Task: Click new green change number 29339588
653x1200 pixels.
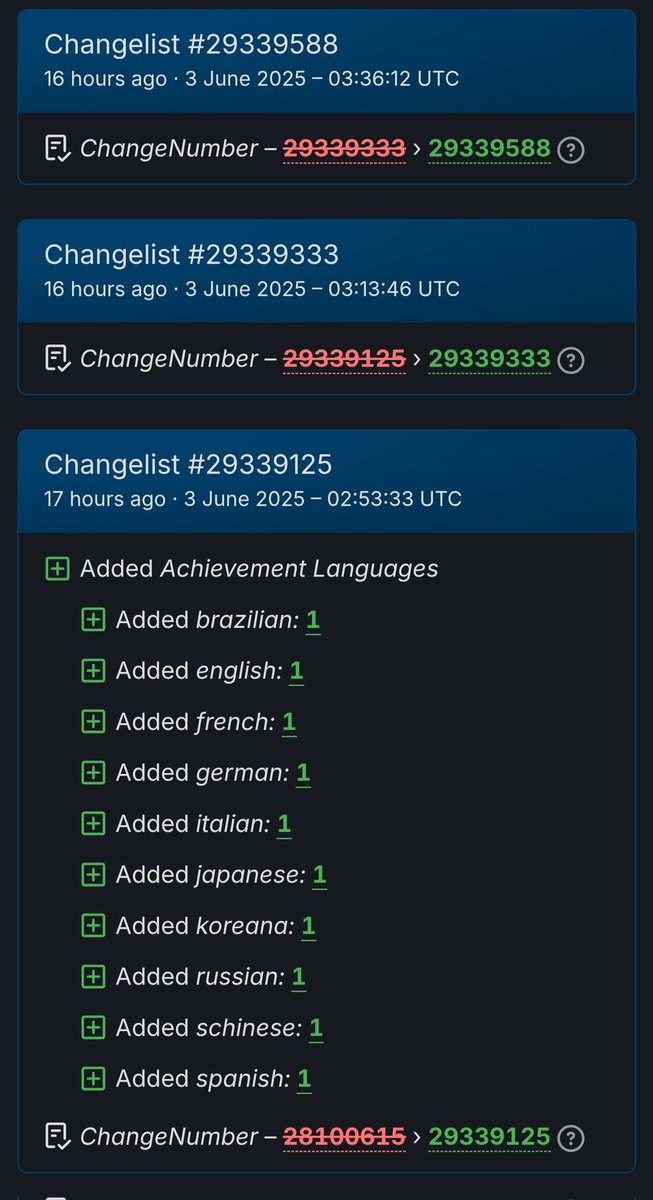Action: pyautogui.click(x=490, y=149)
